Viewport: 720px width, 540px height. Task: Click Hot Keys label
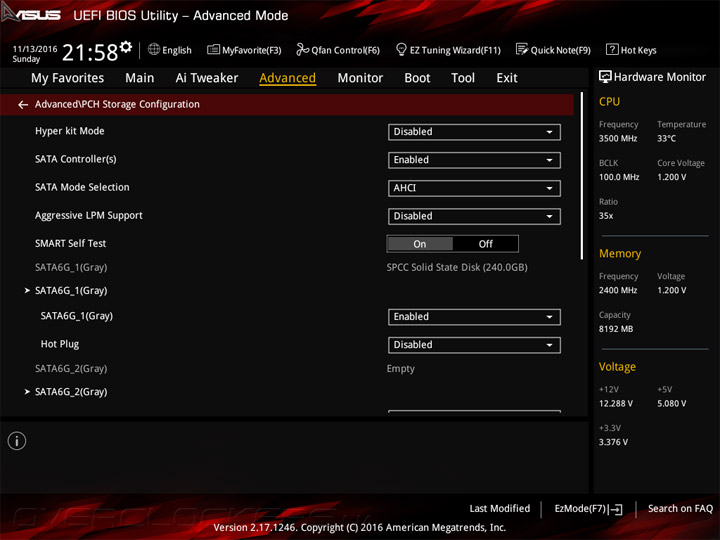[638, 50]
